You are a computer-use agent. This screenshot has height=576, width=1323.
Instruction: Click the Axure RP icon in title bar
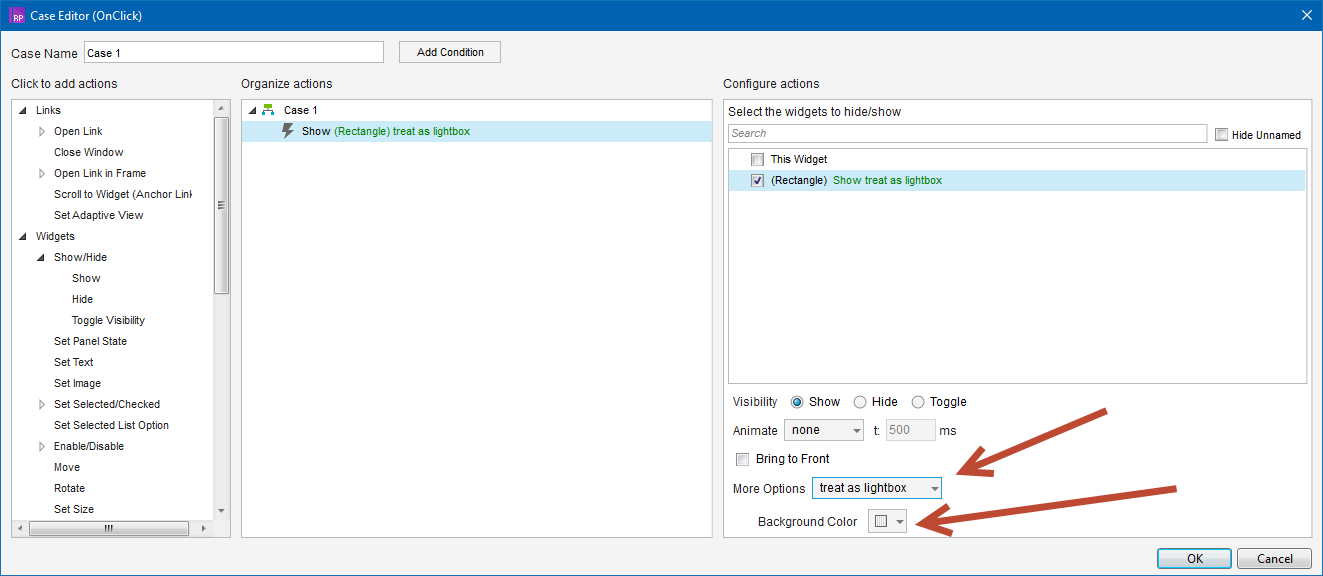pyautogui.click(x=16, y=15)
